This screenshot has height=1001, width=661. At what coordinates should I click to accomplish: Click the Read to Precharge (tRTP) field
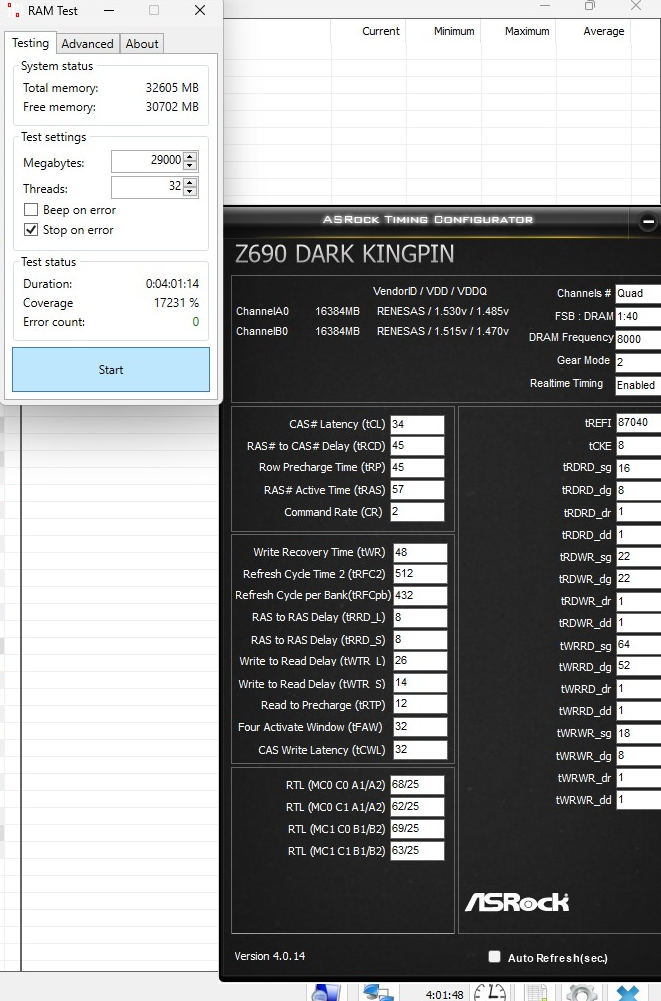420,704
